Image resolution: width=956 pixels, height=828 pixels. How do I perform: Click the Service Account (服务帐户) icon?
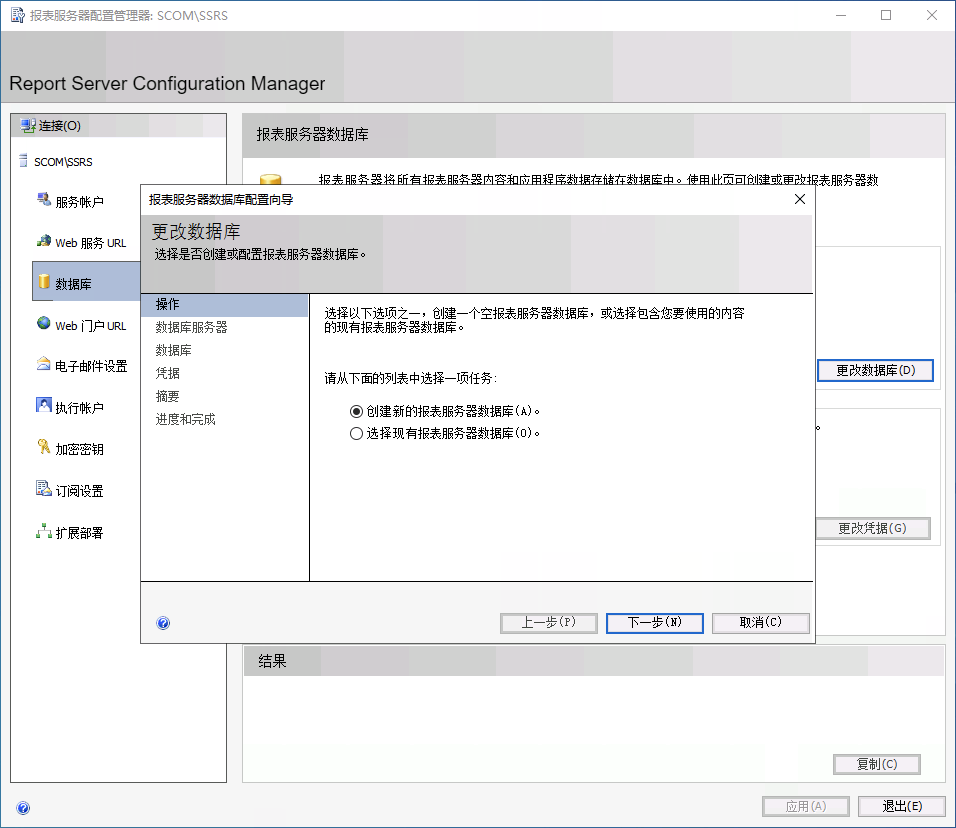coord(43,200)
